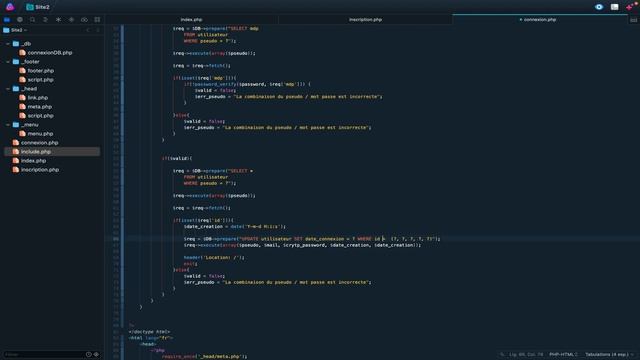Screen dimensions: 640x360
Task: Open the sun-shaped sidebar icon
Action: click(x=71, y=20)
